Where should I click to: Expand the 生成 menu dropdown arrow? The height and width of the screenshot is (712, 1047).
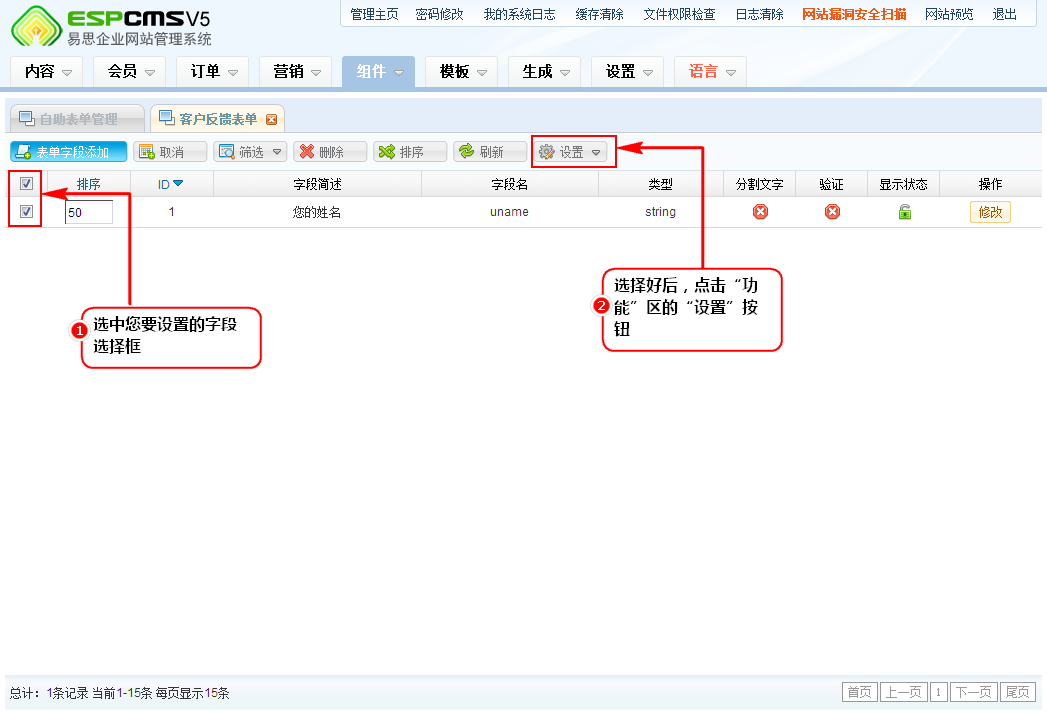[566, 72]
